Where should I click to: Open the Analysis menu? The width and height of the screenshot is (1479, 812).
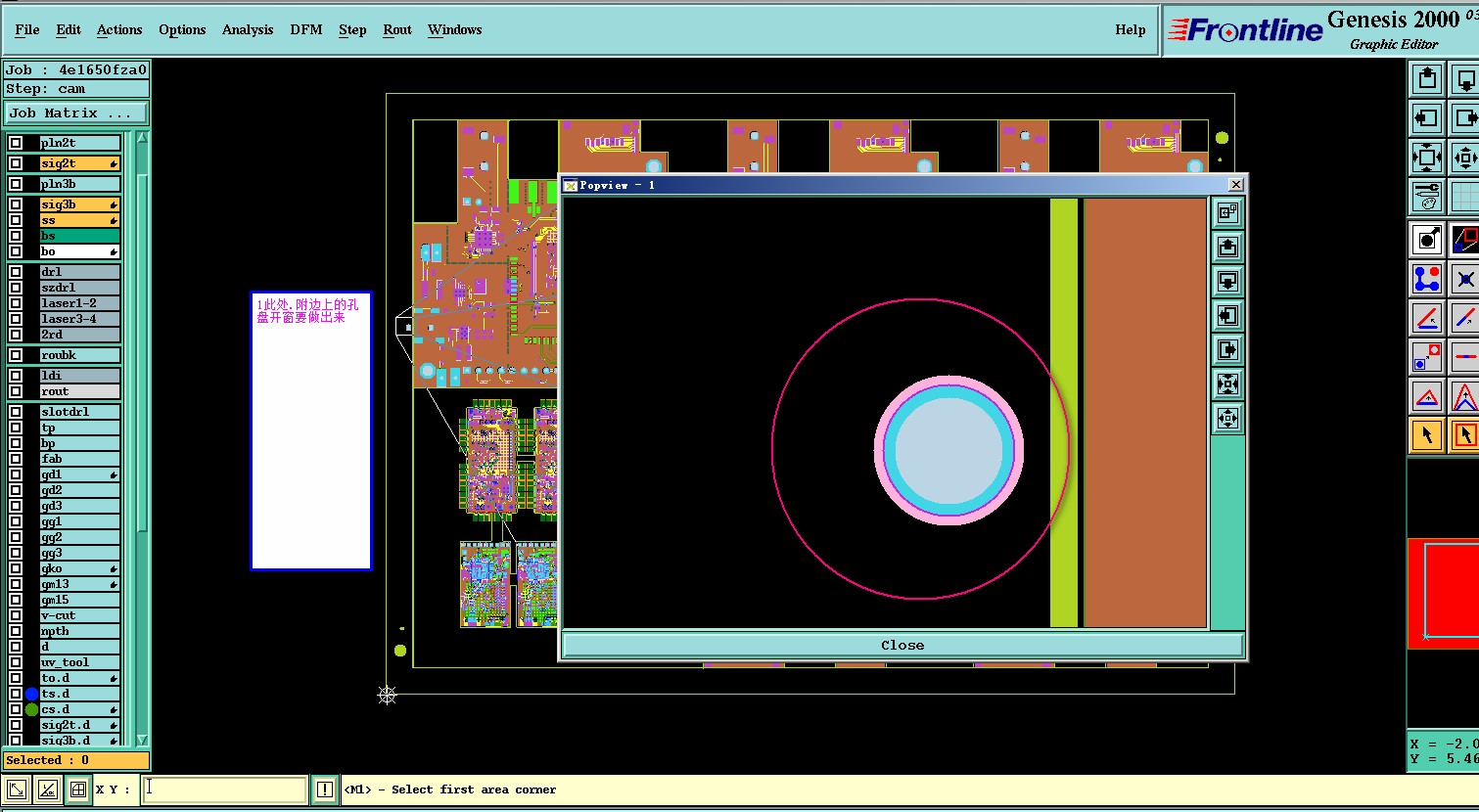248,29
